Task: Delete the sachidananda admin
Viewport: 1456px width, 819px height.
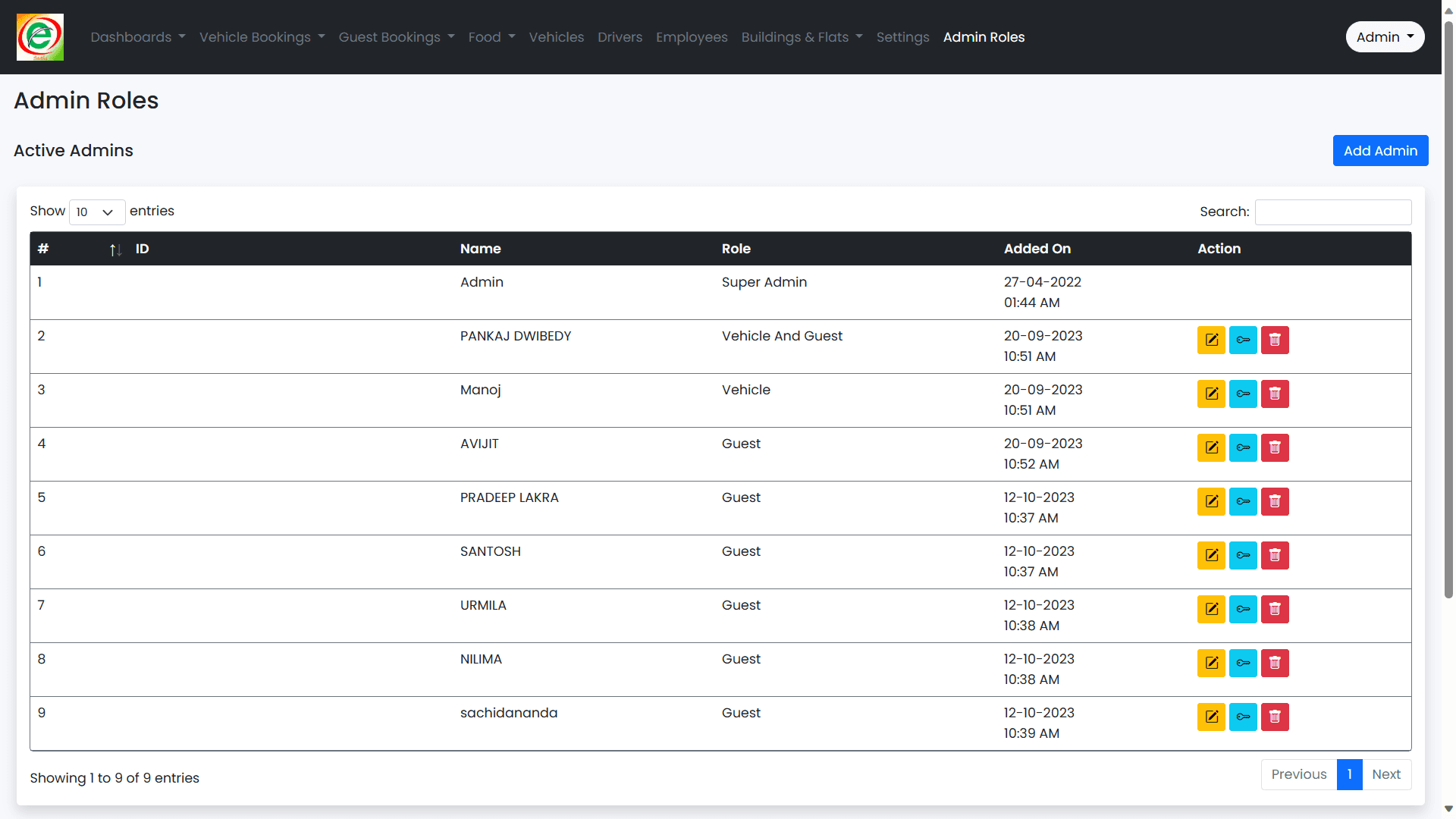Action: 1275,717
